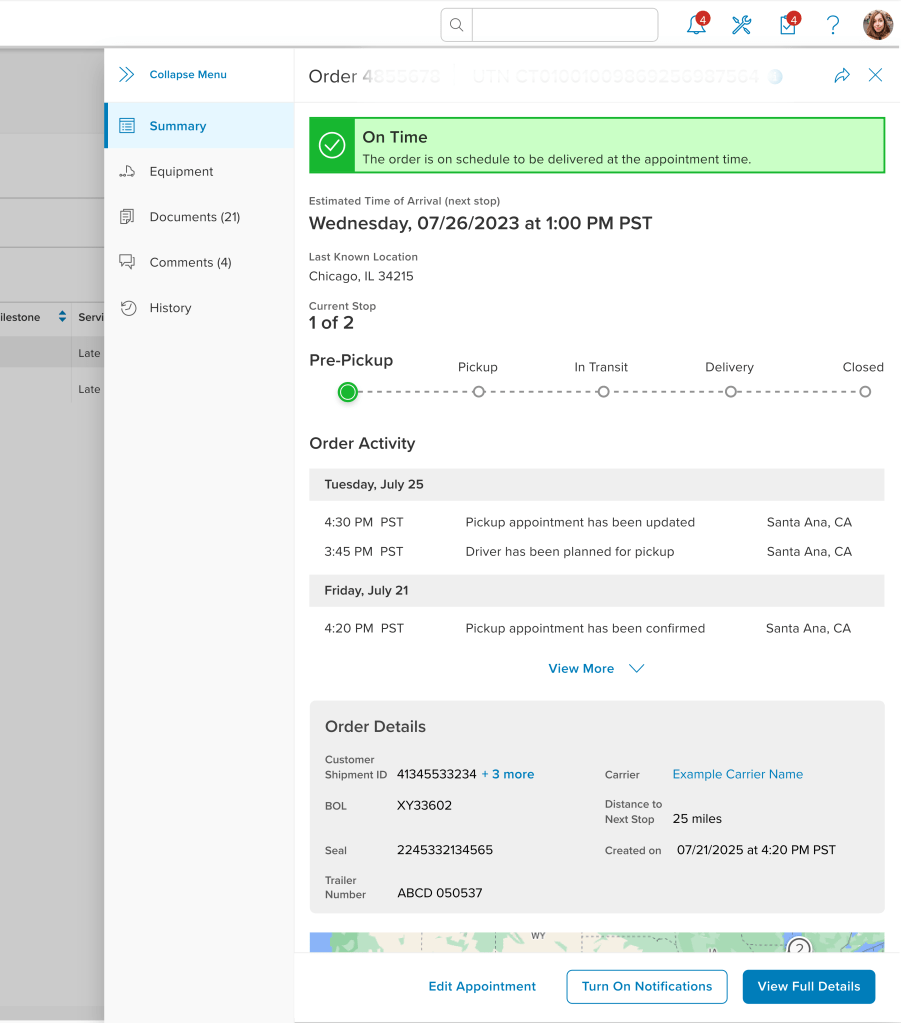Open the Equipment menu item
Screen dimensions: 901x1023
coord(181,172)
